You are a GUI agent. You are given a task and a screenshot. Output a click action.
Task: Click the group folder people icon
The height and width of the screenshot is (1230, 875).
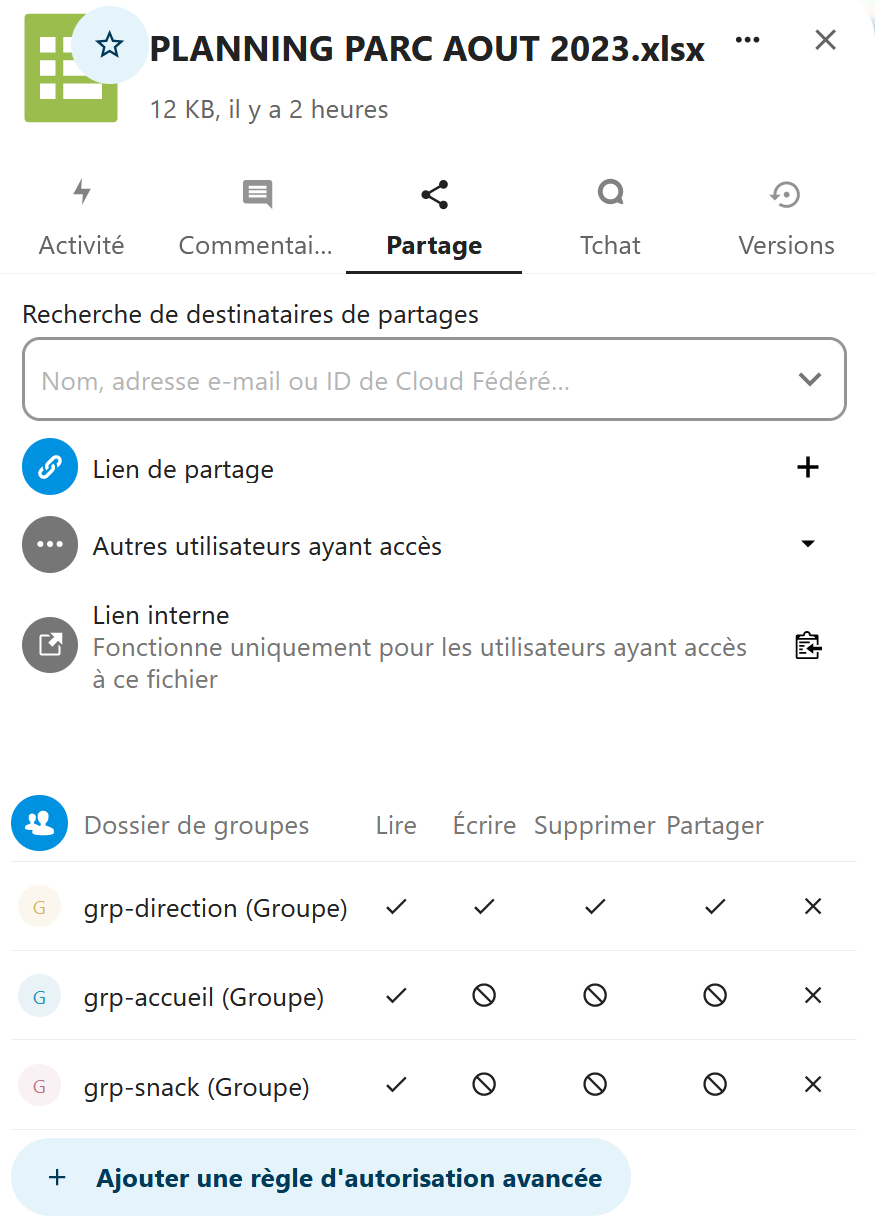(x=38, y=823)
